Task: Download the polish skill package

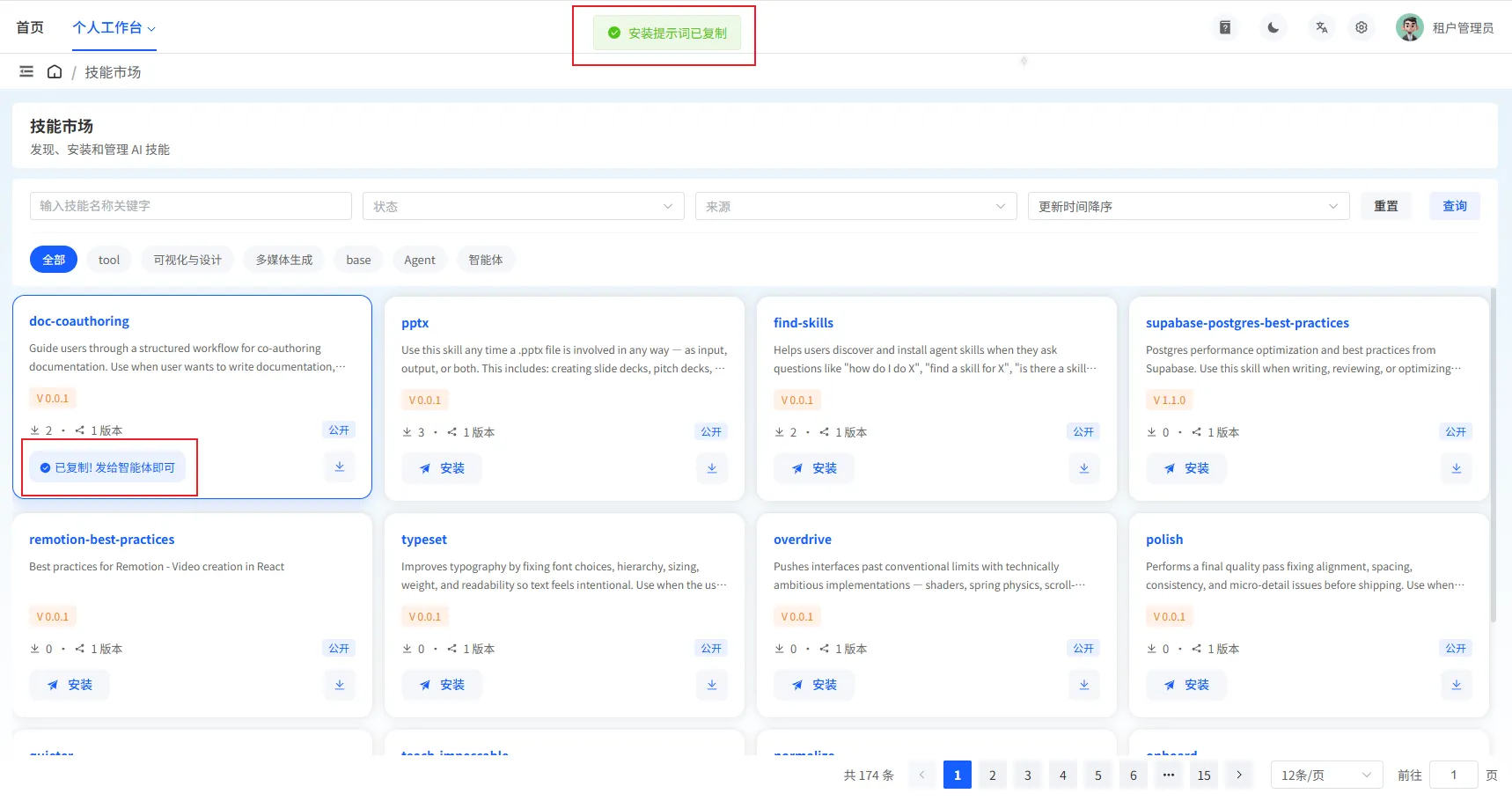Action: point(1457,685)
